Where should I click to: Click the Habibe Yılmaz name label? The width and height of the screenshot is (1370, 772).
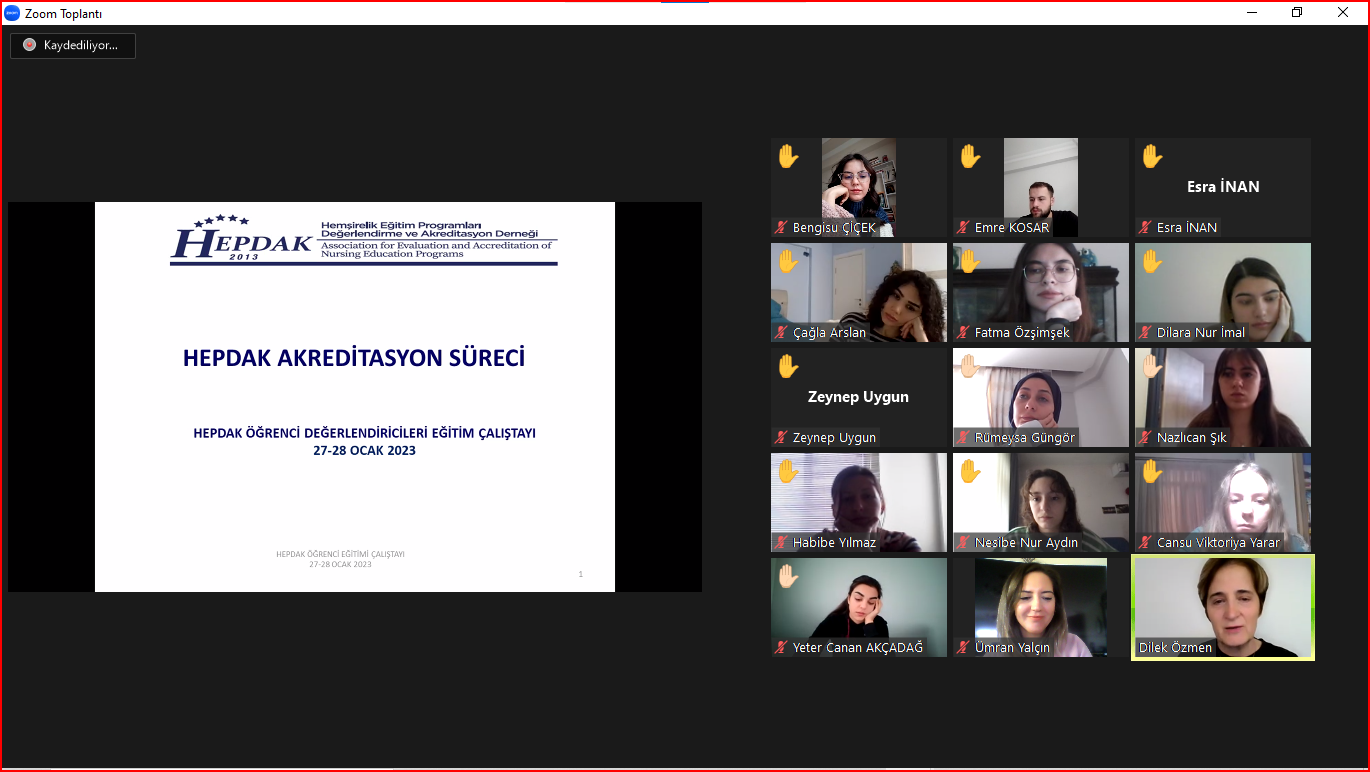(x=834, y=543)
